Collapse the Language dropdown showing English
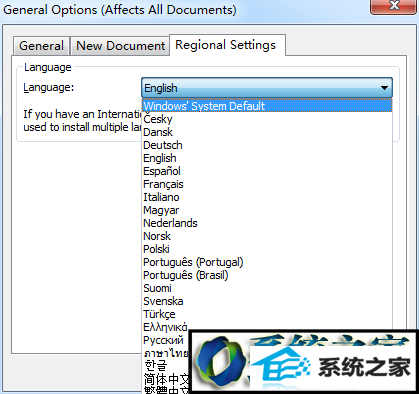The width and height of the screenshot is (419, 394). point(267,88)
